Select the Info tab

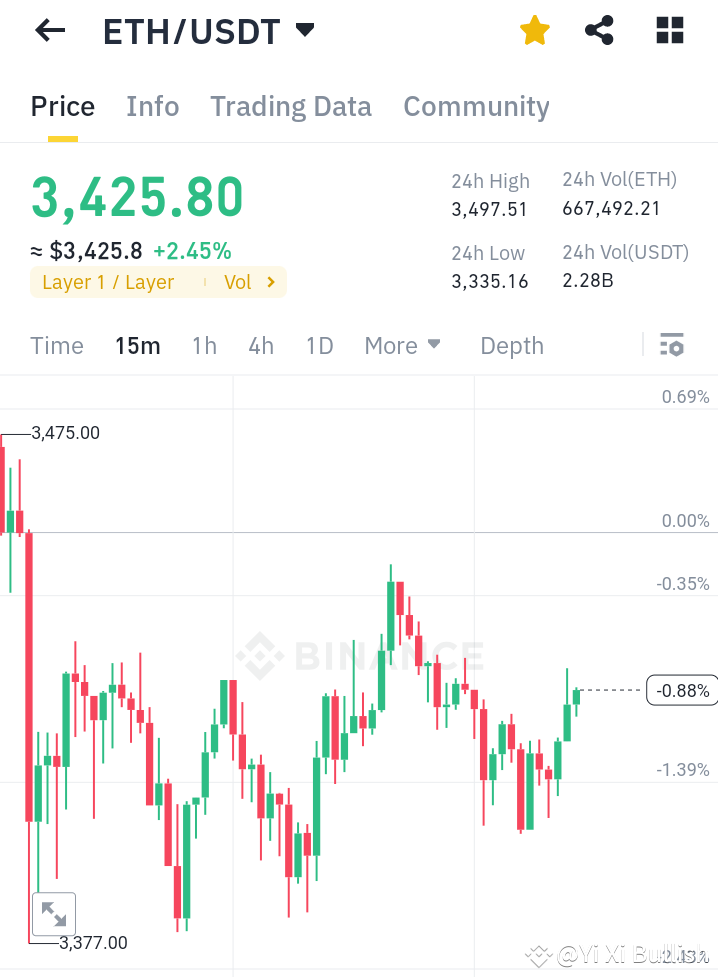(x=152, y=107)
